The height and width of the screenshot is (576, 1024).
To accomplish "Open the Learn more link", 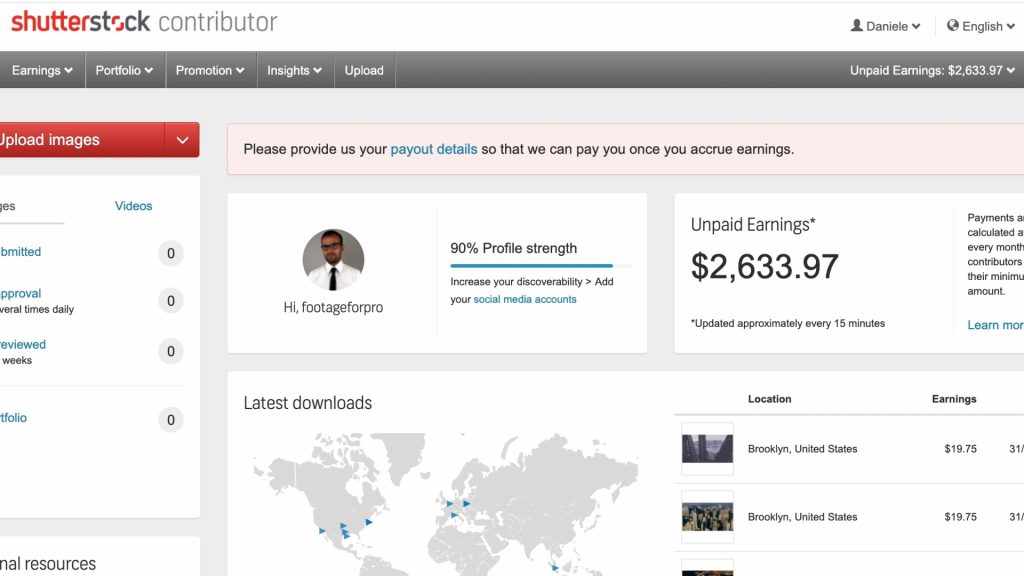I will click(x=995, y=325).
